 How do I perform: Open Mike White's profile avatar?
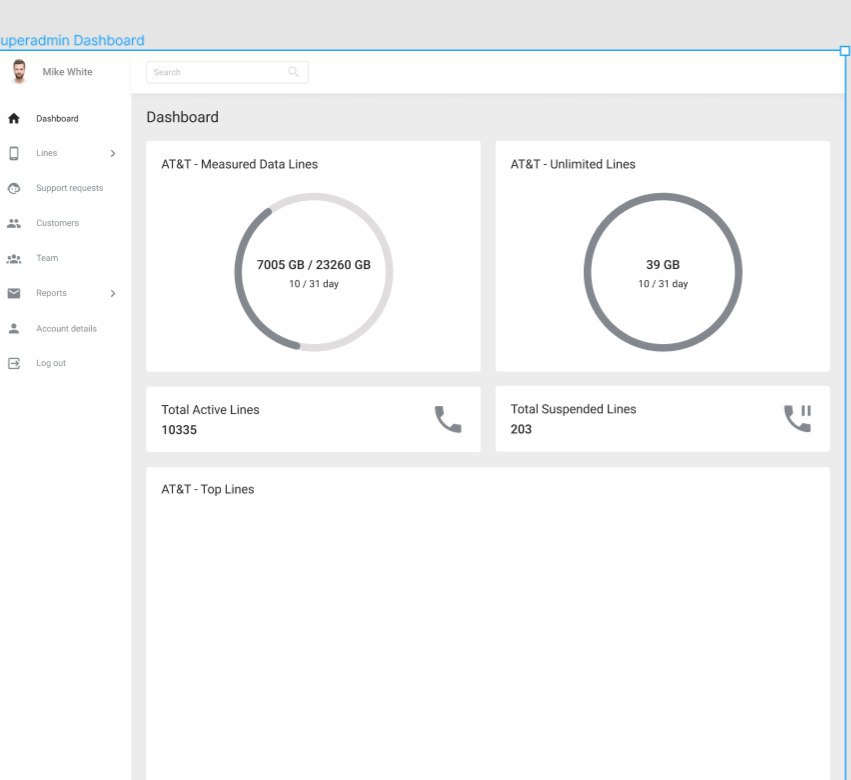point(19,71)
